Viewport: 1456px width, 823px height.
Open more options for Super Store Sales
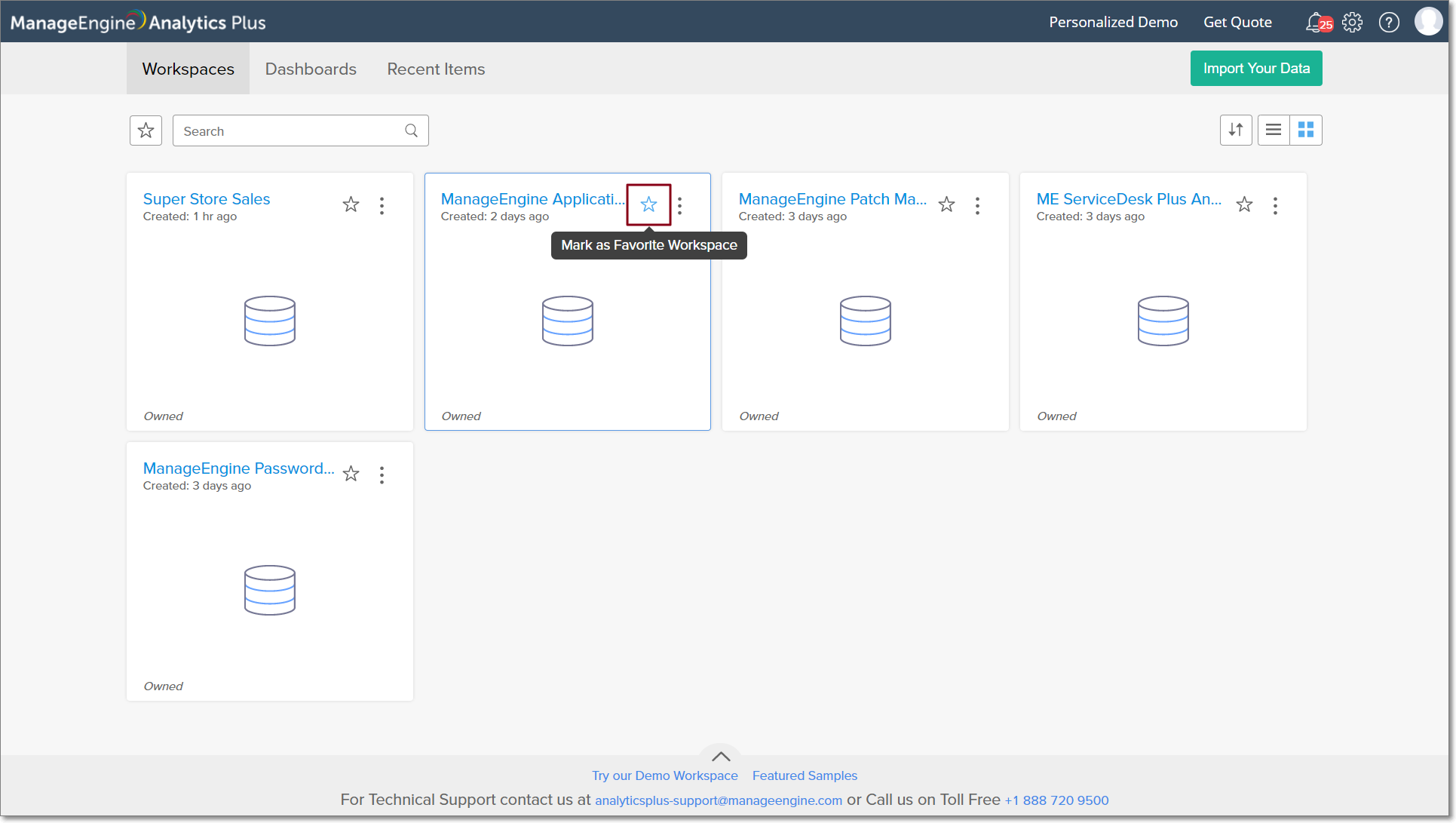point(382,205)
